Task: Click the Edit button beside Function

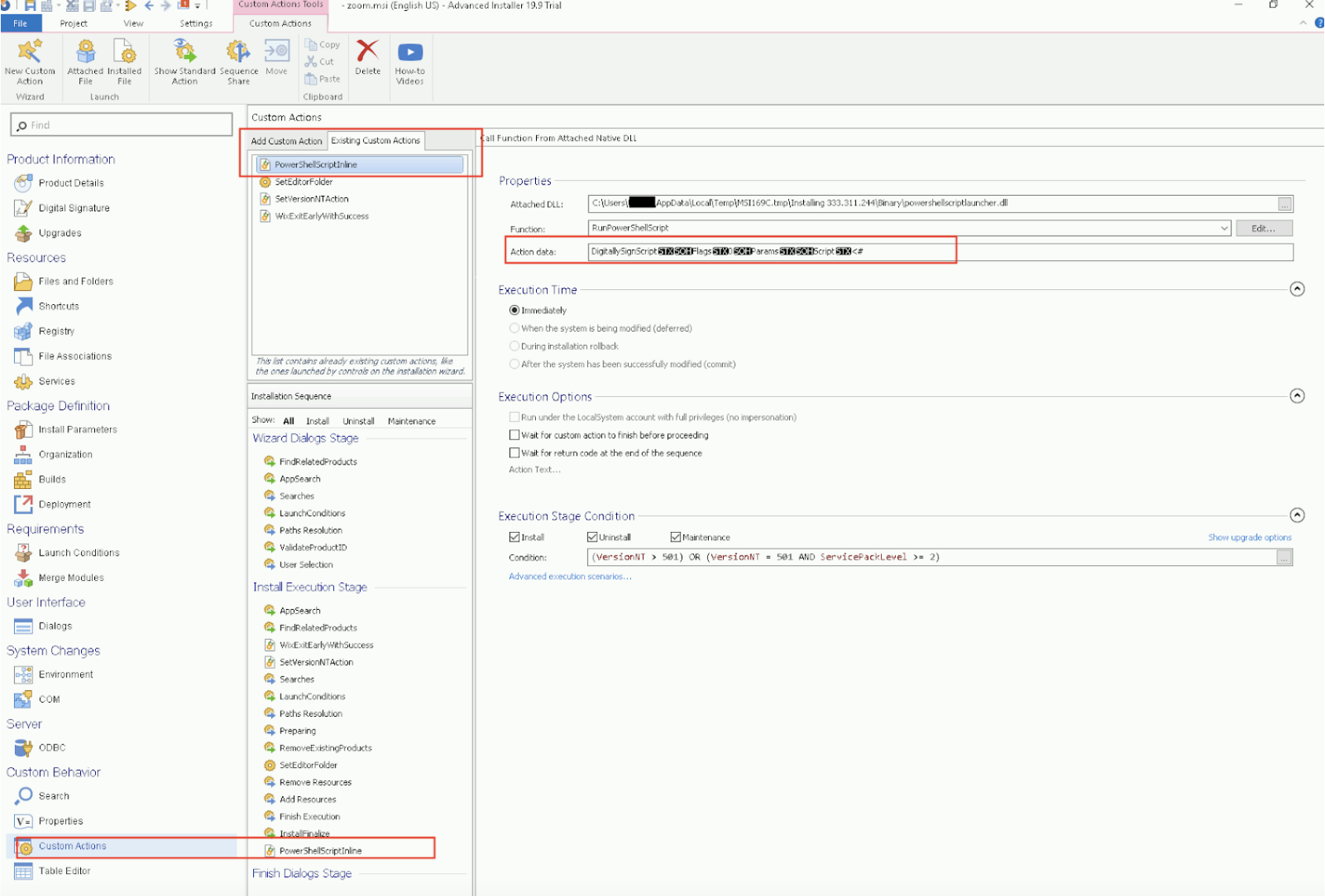Action: click(1263, 229)
